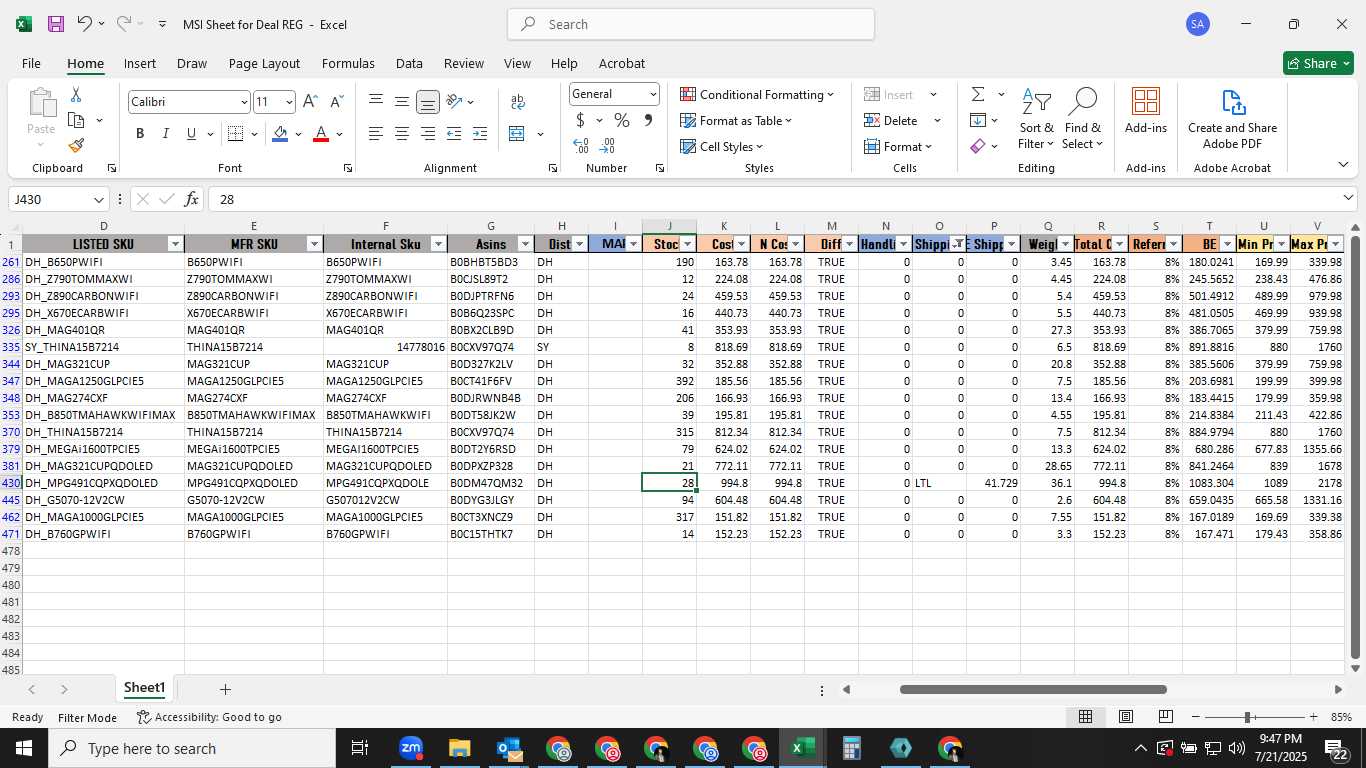Click Increase Decimal icon
1366x768 pixels.
(580, 146)
